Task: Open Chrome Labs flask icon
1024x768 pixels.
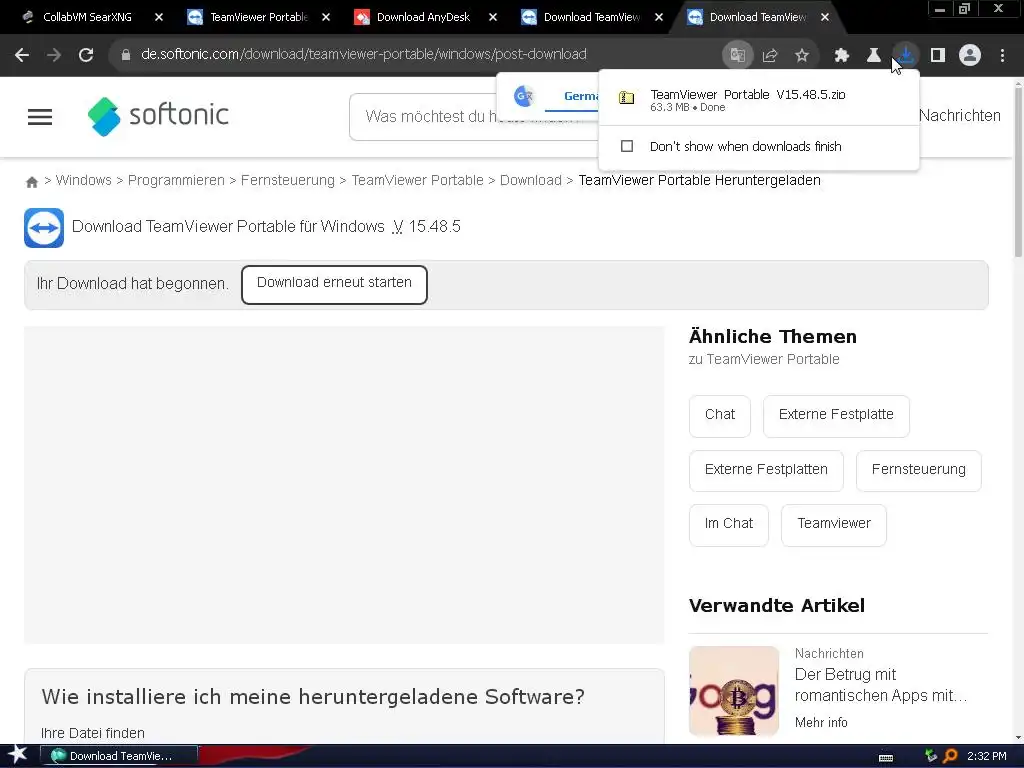Action: point(873,55)
